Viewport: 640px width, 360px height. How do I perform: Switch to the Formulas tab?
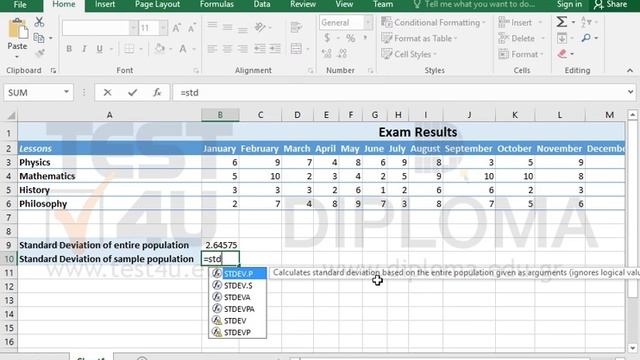pos(217,4)
